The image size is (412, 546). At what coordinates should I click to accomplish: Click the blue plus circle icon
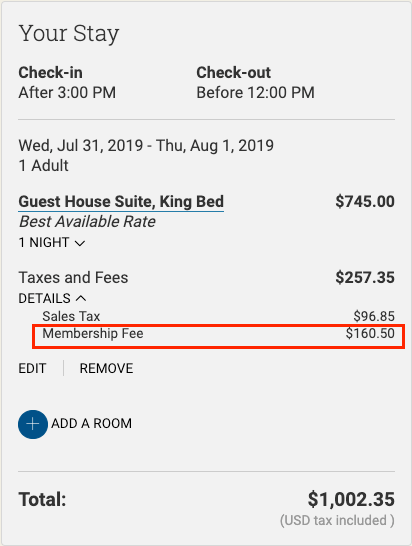[33, 424]
